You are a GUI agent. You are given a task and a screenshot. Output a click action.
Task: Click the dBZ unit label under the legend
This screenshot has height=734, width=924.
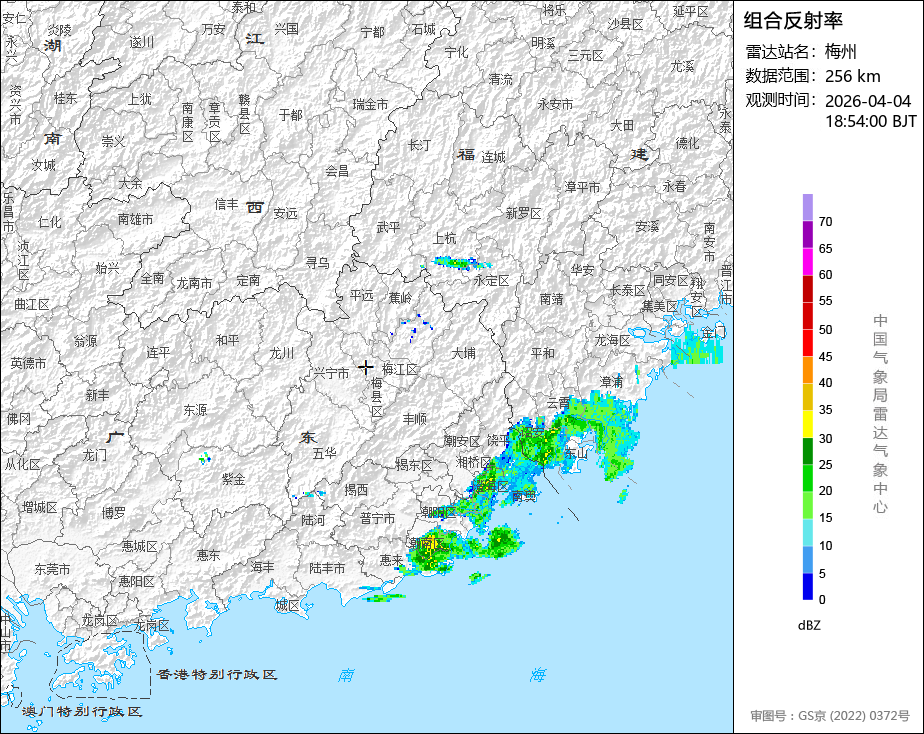tap(809, 625)
